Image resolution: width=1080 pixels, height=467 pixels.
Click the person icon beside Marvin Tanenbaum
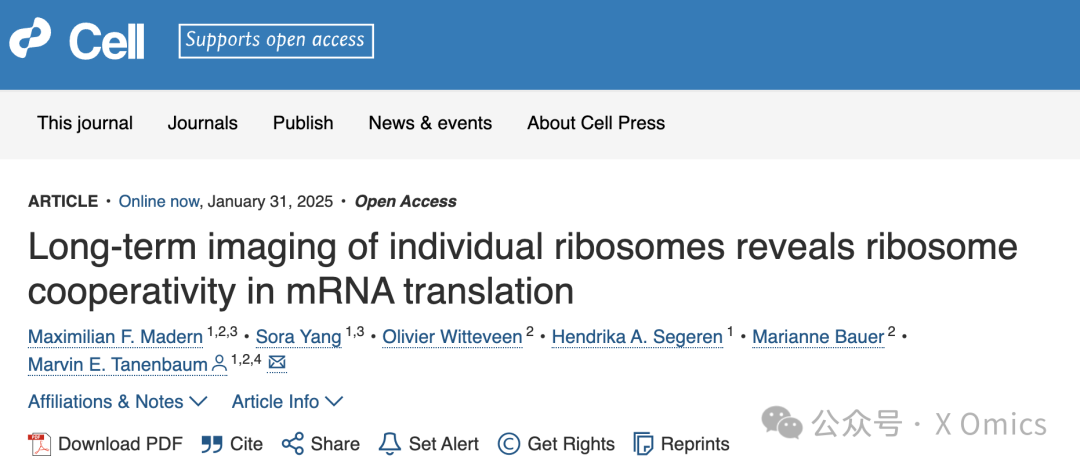click(x=219, y=364)
